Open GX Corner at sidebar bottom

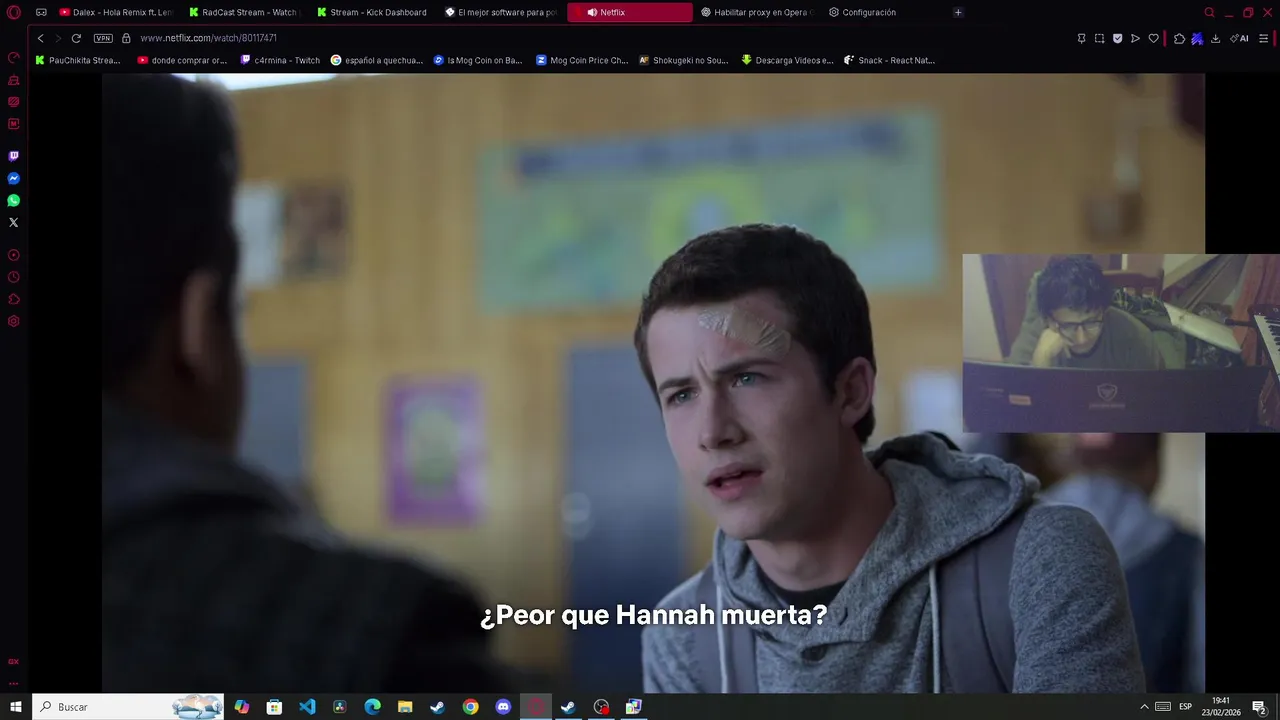tap(14, 662)
